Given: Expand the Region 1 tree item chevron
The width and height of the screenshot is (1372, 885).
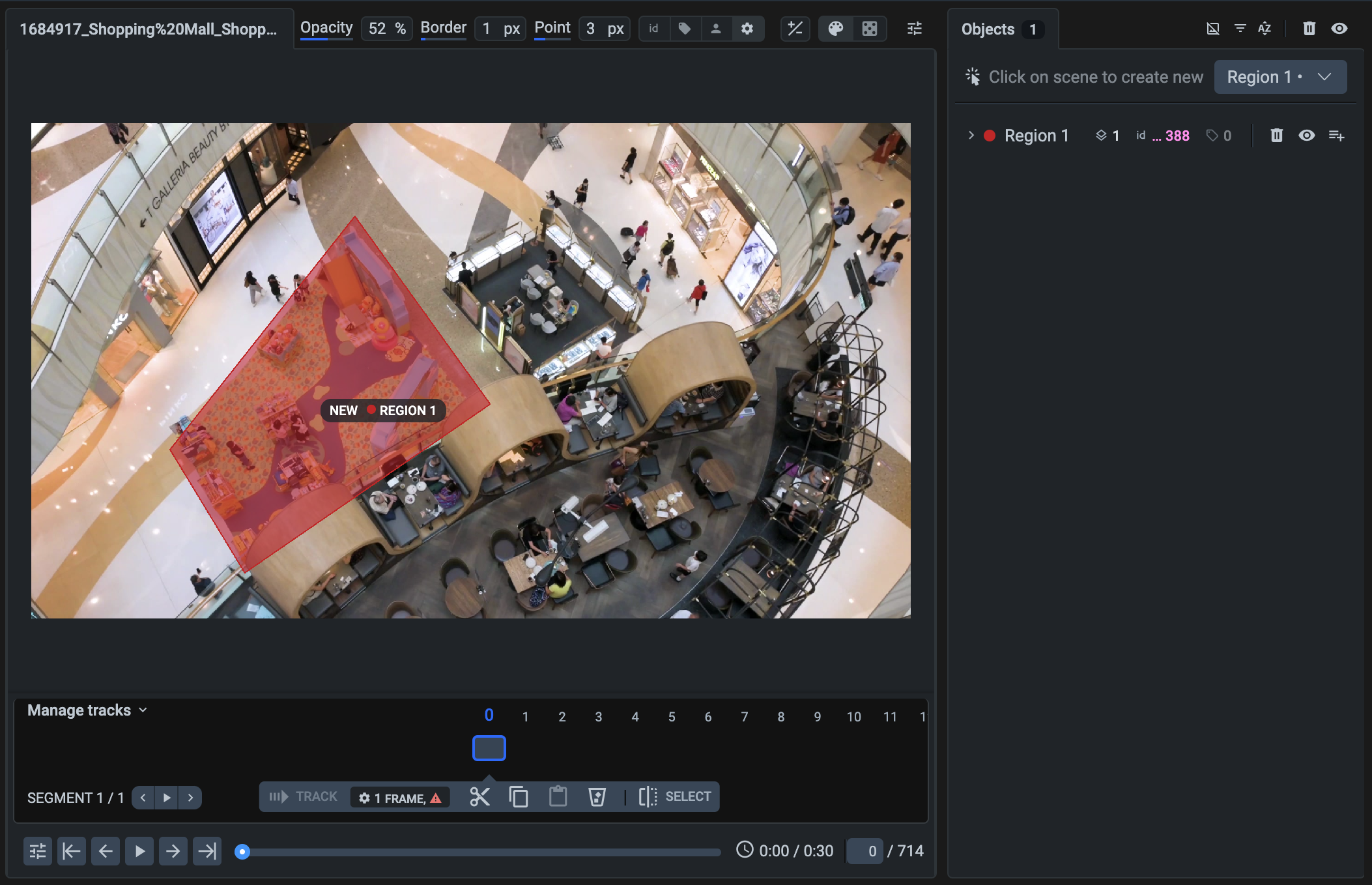Looking at the screenshot, I should [971, 136].
